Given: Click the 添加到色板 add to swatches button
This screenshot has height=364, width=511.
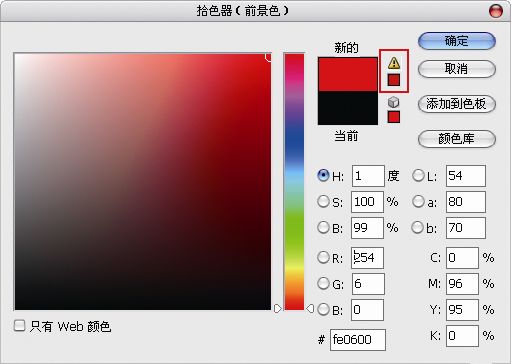Looking at the screenshot, I should 457,104.
